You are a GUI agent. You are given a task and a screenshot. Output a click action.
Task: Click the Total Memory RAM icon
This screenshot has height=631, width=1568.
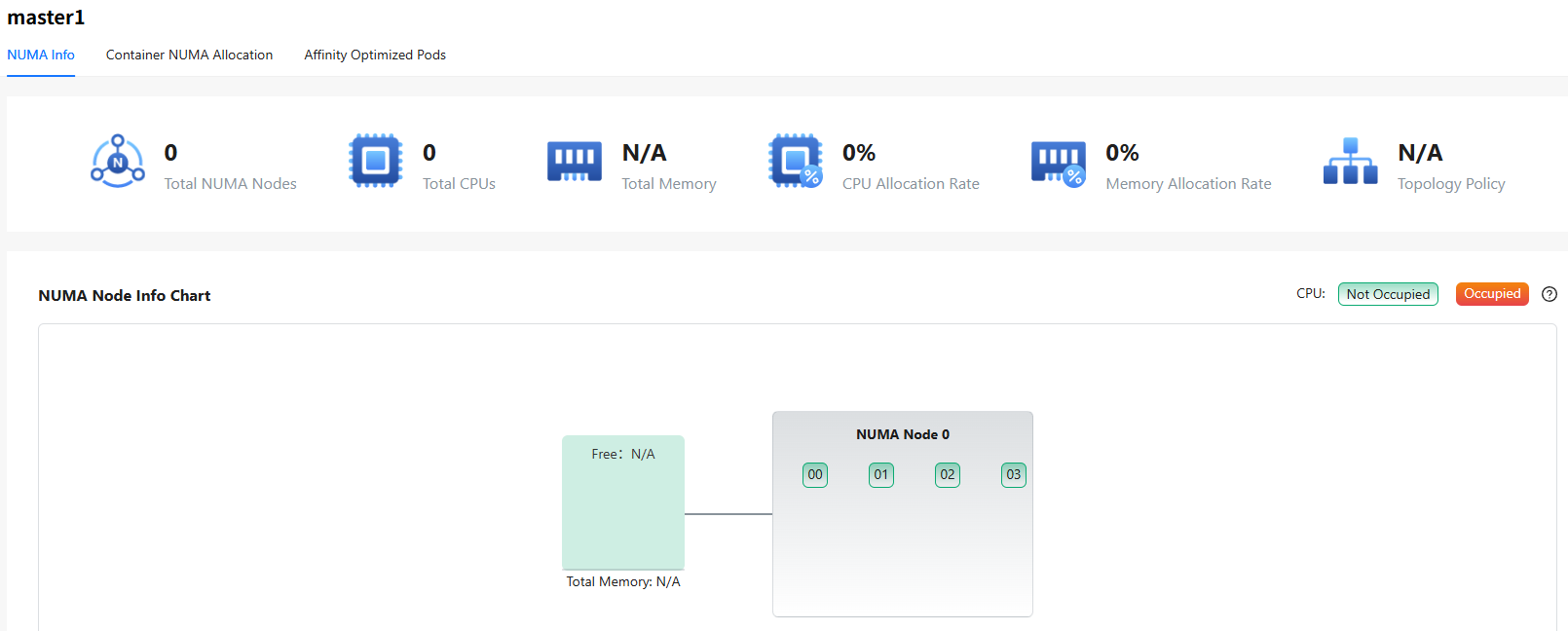point(575,163)
